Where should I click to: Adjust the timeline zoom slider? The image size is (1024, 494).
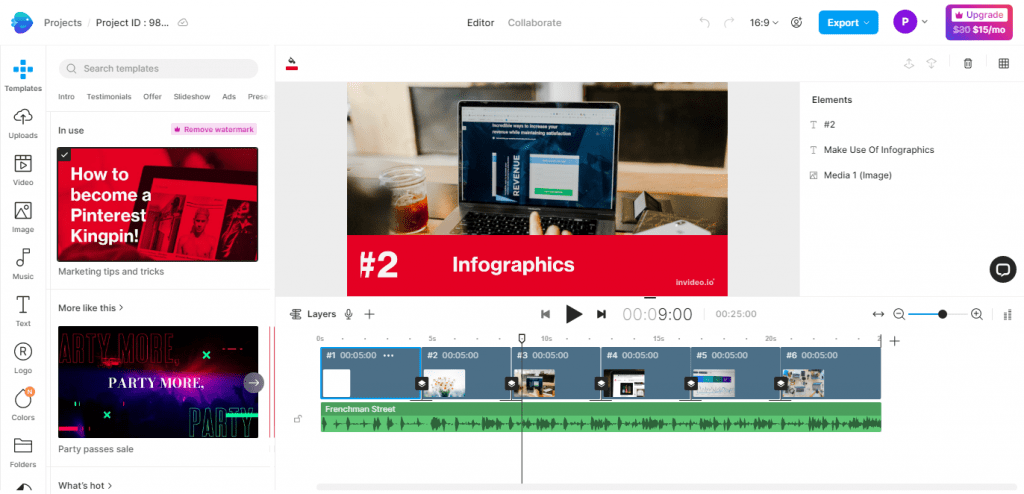942,314
